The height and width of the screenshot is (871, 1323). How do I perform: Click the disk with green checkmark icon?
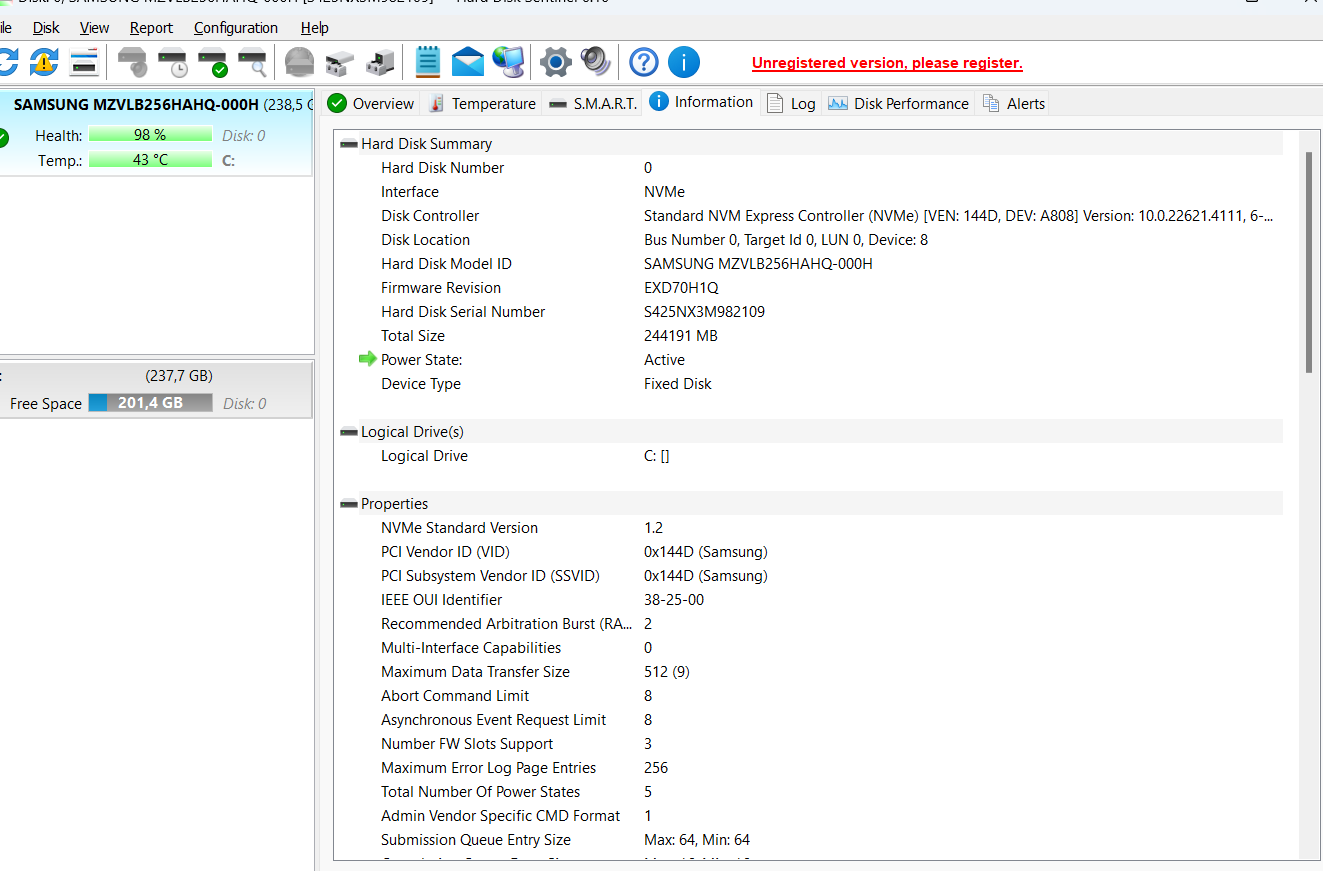coord(212,62)
